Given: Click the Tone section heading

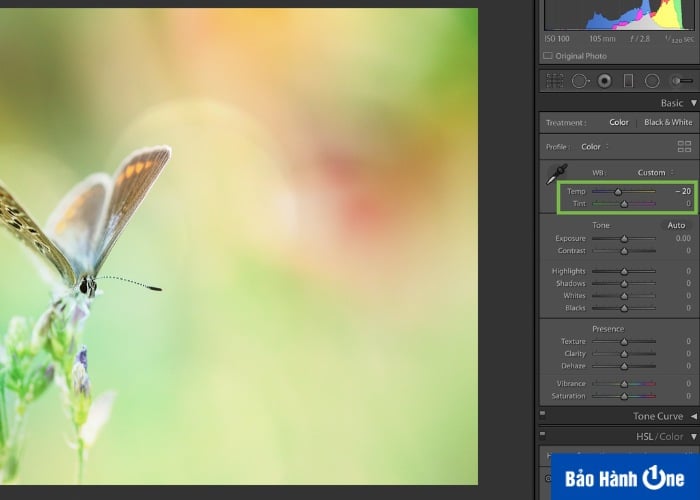Looking at the screenshot, I should tap(601, 225).
